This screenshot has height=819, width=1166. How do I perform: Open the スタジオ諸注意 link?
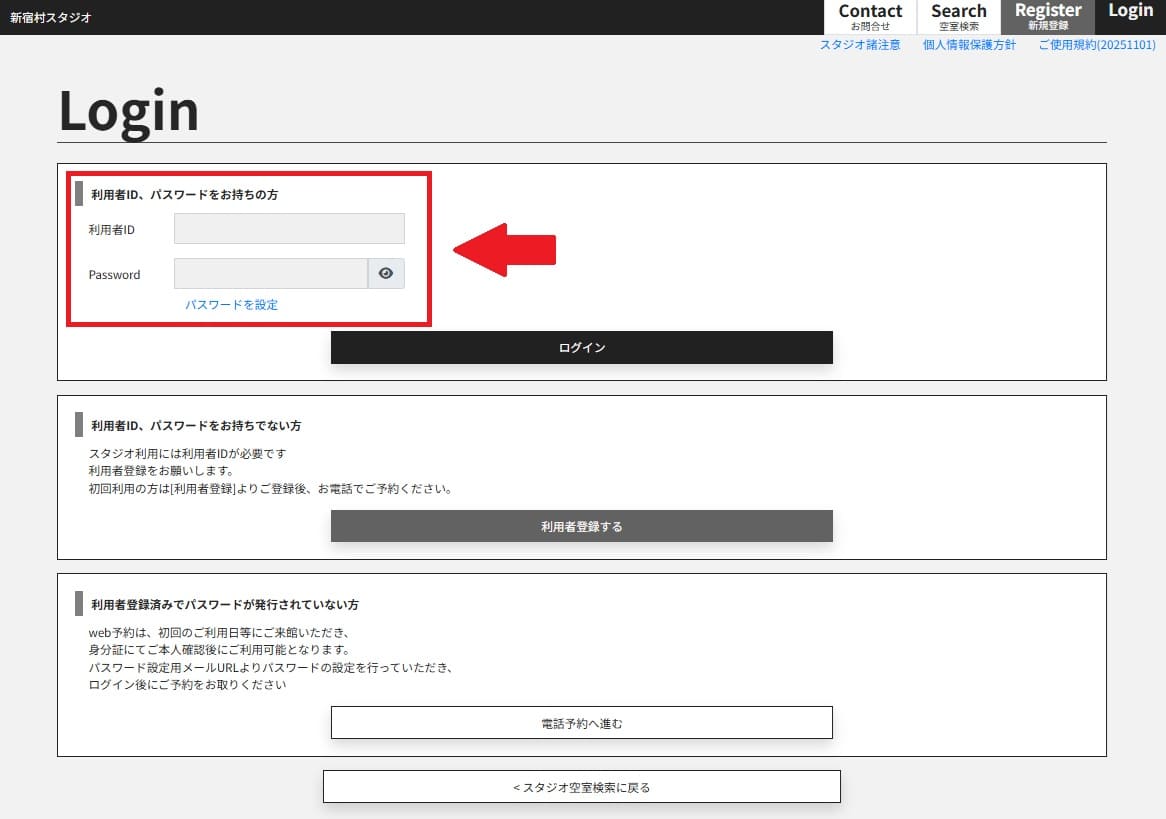pos(860,45)
